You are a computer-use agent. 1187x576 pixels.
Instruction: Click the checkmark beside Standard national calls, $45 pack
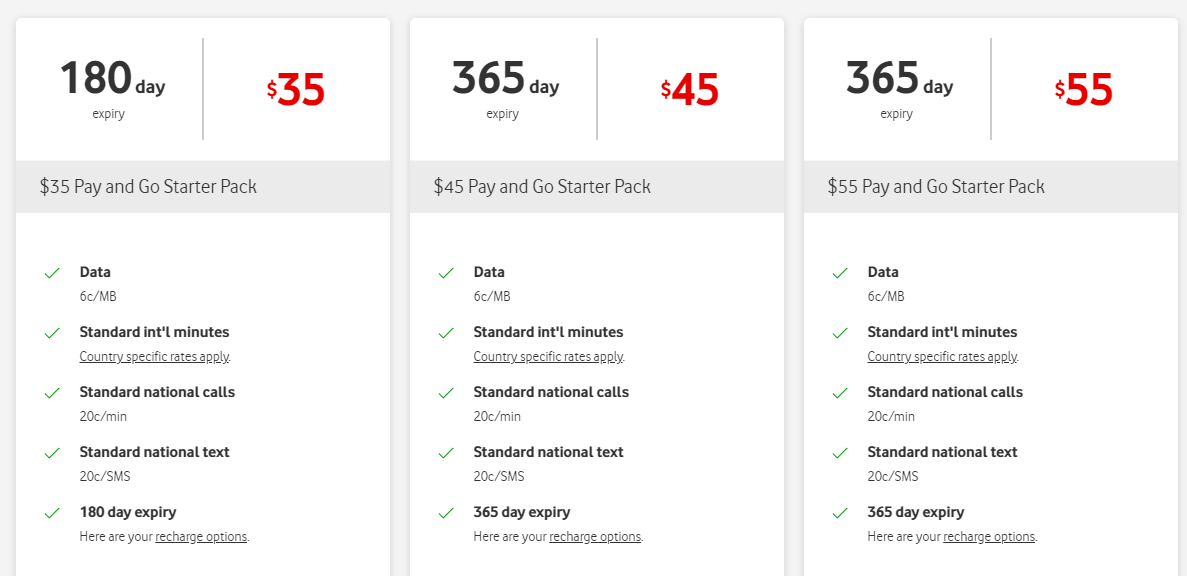point(446,392)
